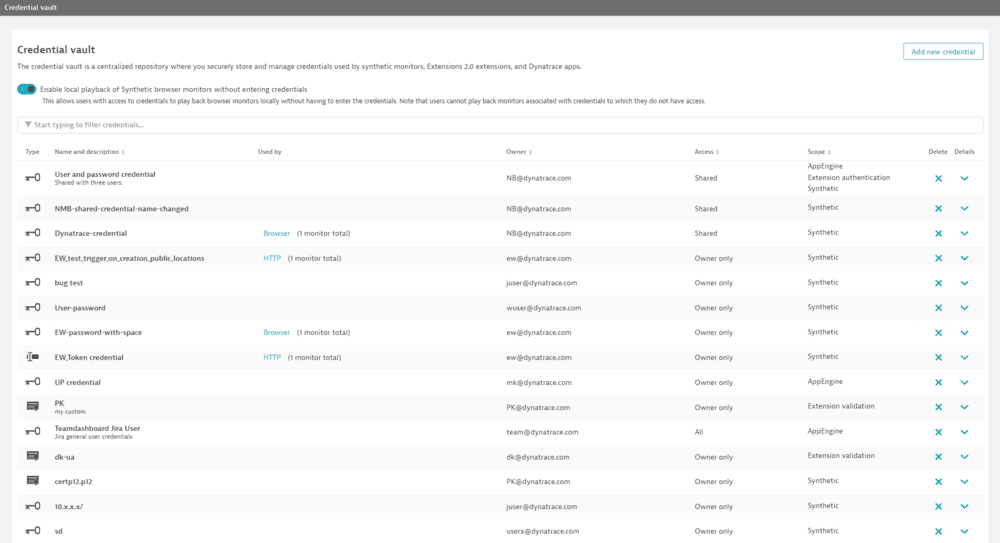Select Extension validation scope of dk-ua
Image resolution: width=1000 pixels, height=543 pixels.
click(x=841, y=456)
